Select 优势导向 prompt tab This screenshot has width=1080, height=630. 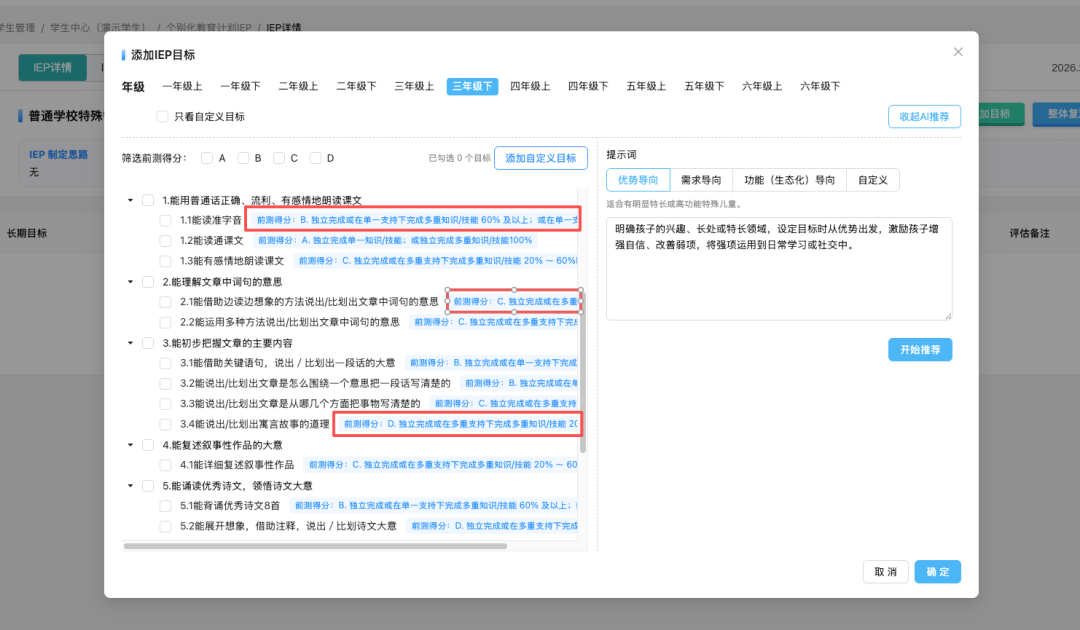(638, 180)
